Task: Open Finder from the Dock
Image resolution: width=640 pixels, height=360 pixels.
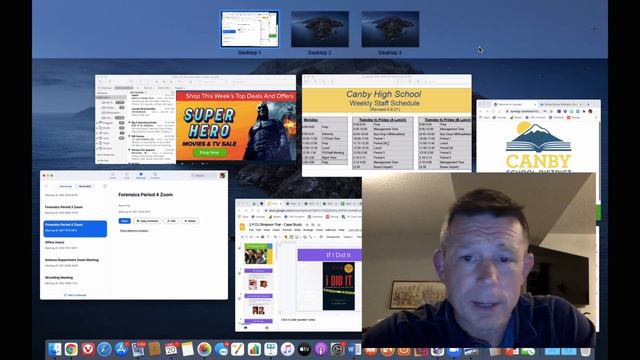Action: click(54, 349)
